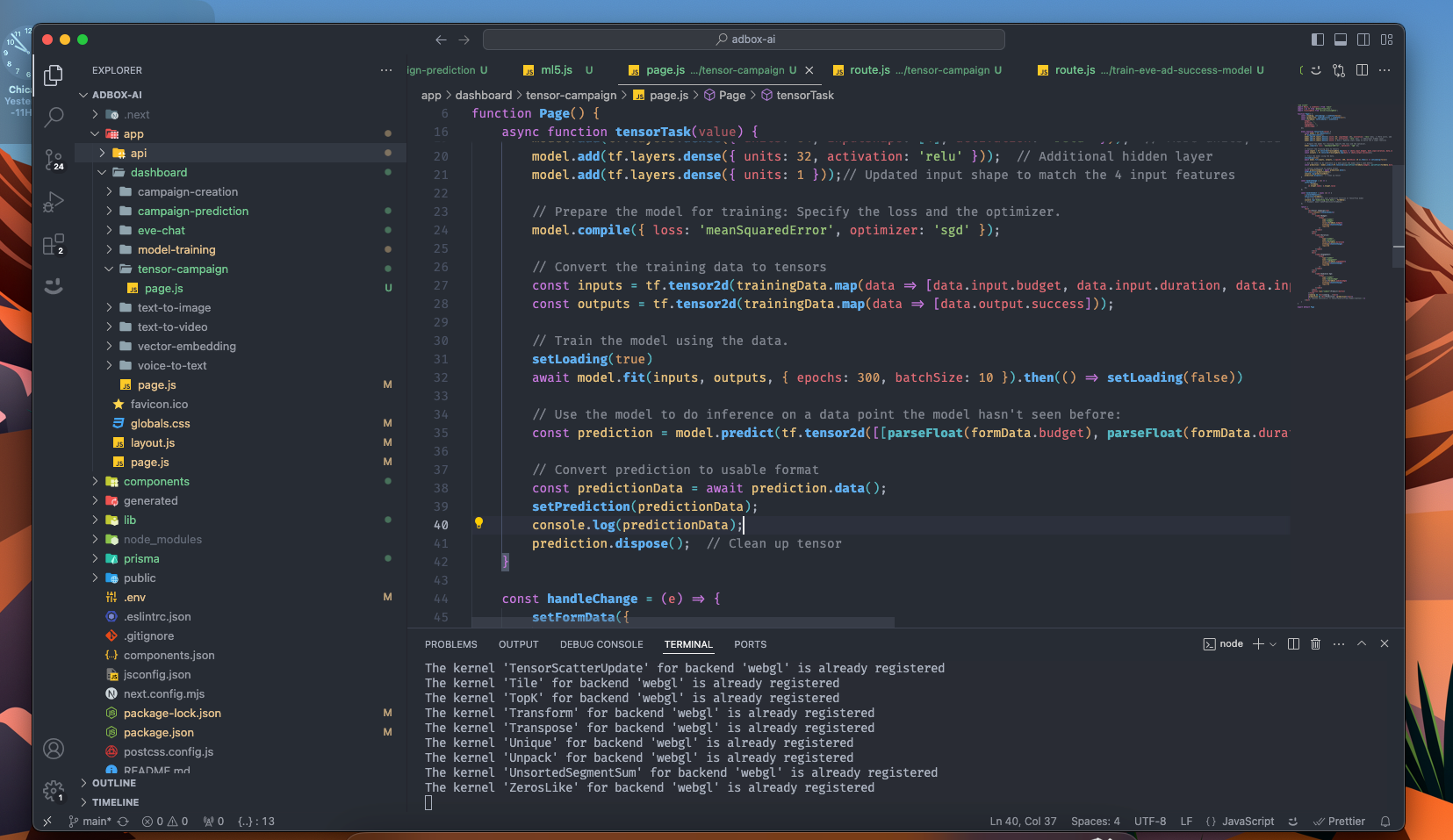Open editor more actions ellipsis

(x=1385, y=70)
